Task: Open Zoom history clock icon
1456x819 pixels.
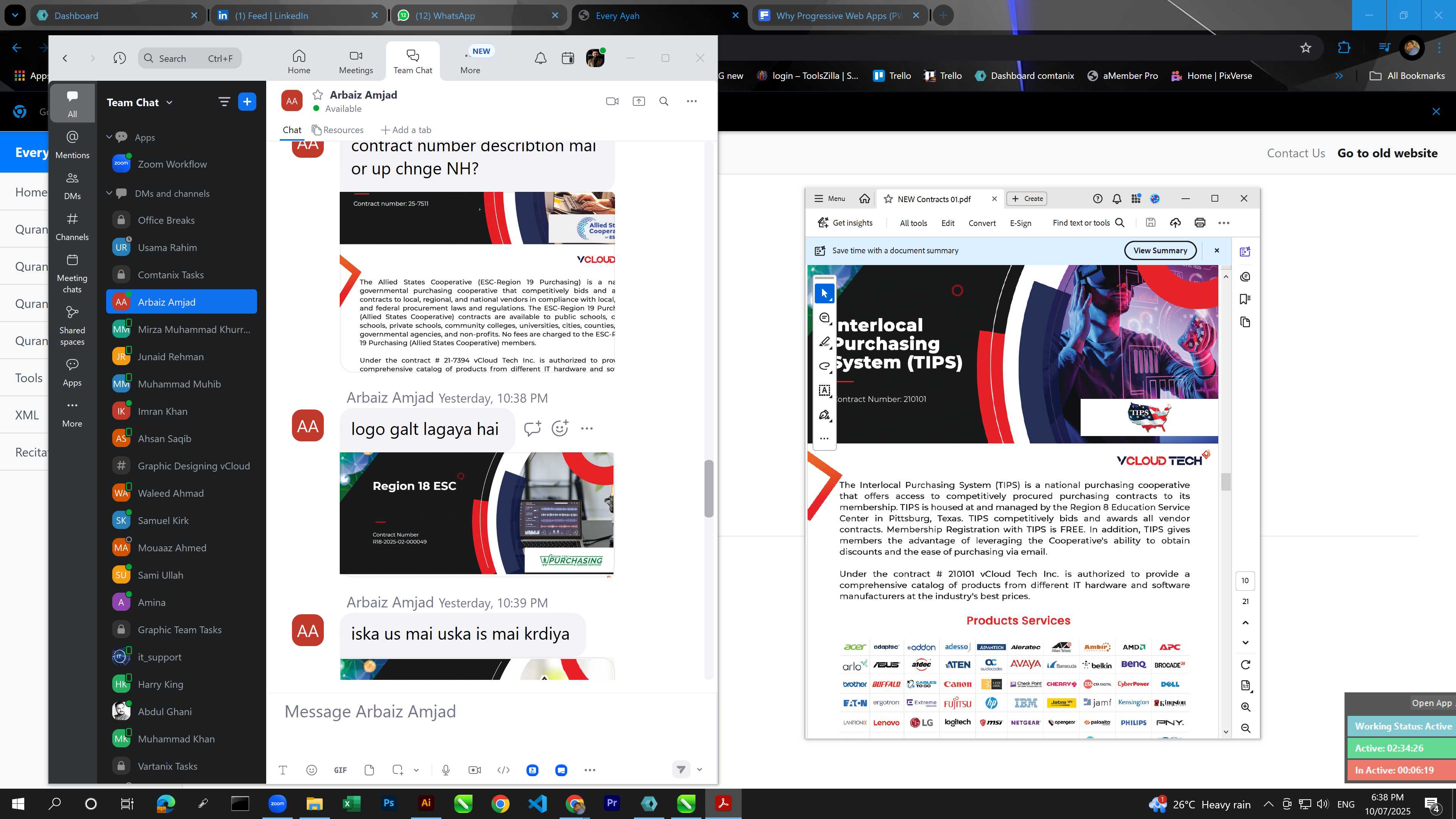Action: [x=119, y=58]
